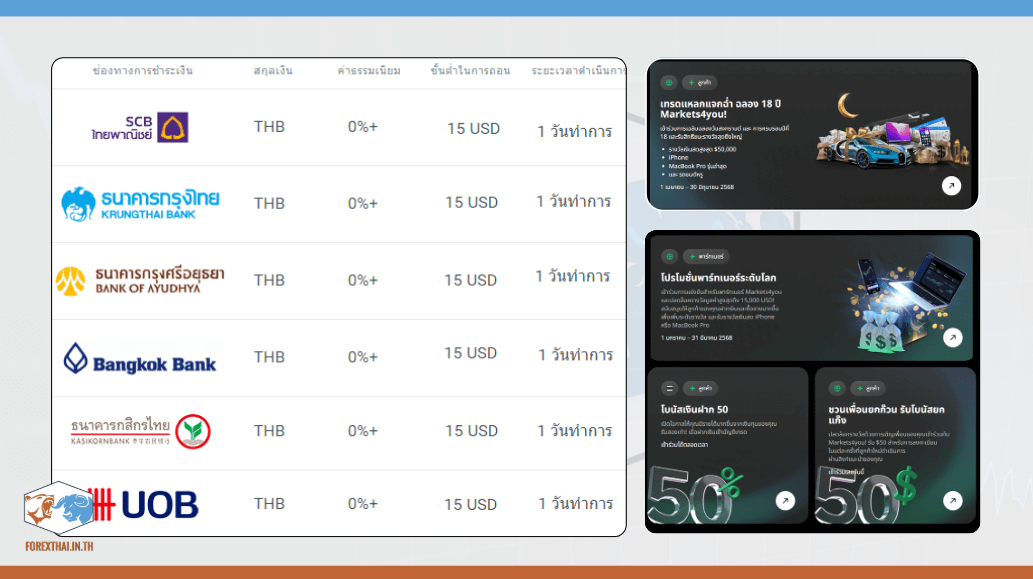Open the โปรโมชั่นพาร์ทเนอร์ระดับโลก title
1033x579 pixels.
point(718,277)
